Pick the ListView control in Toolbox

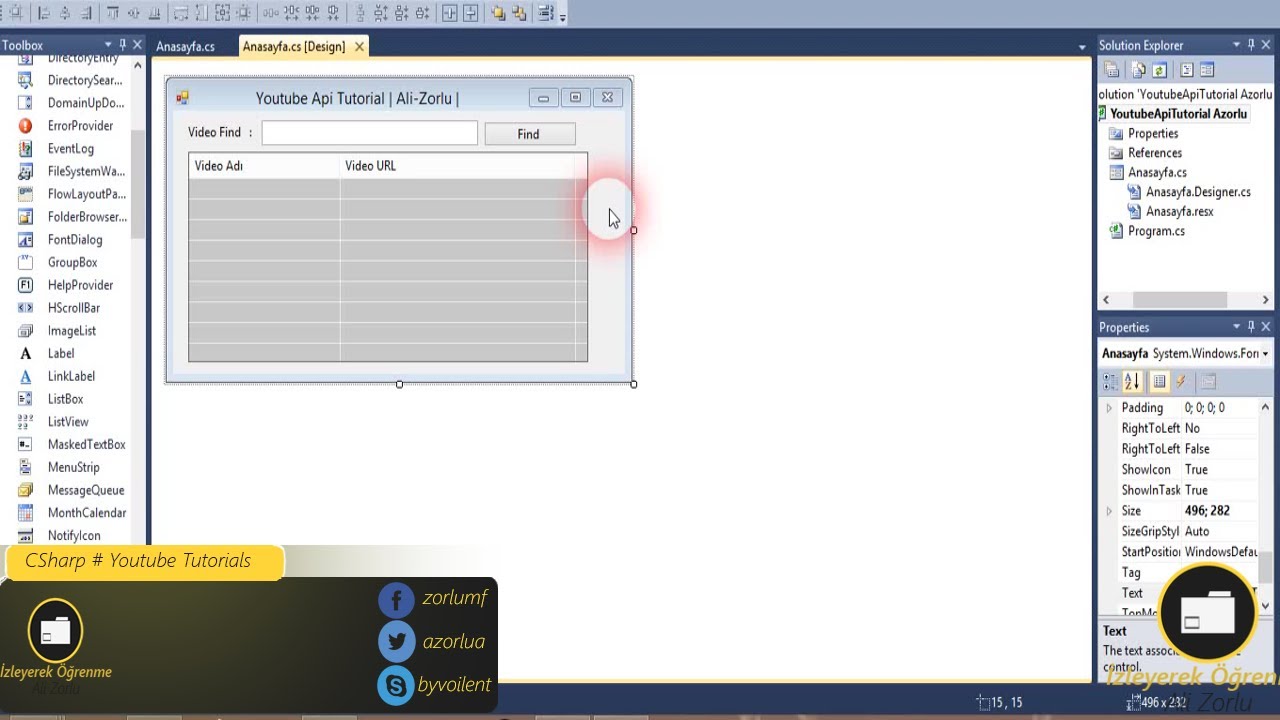point(70,422)
